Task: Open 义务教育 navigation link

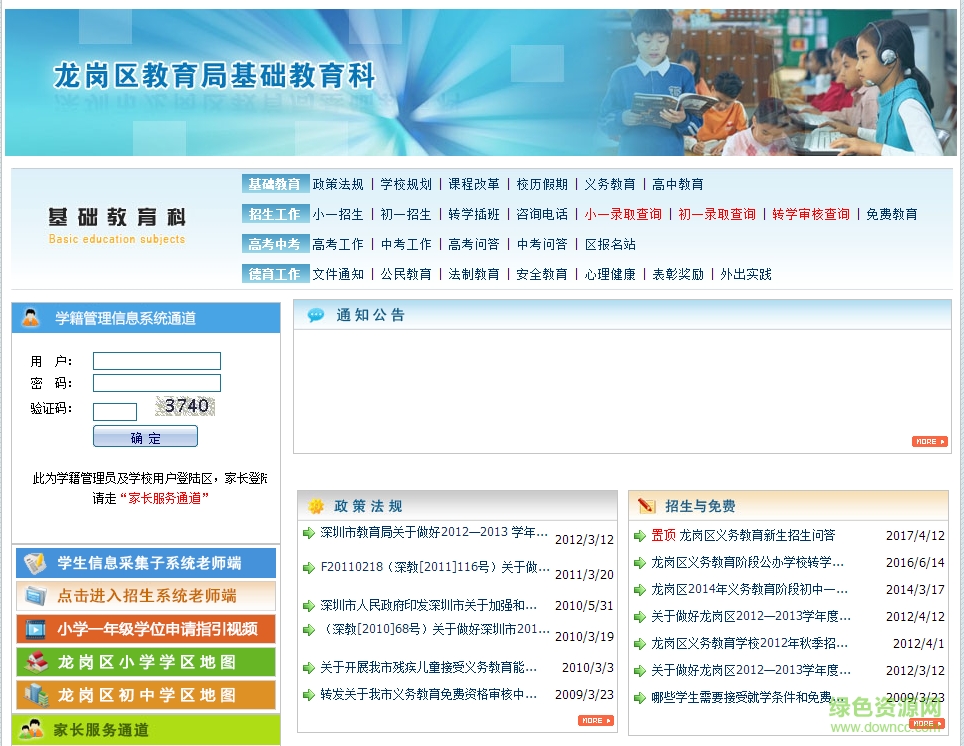Action: tap(610, 184)
